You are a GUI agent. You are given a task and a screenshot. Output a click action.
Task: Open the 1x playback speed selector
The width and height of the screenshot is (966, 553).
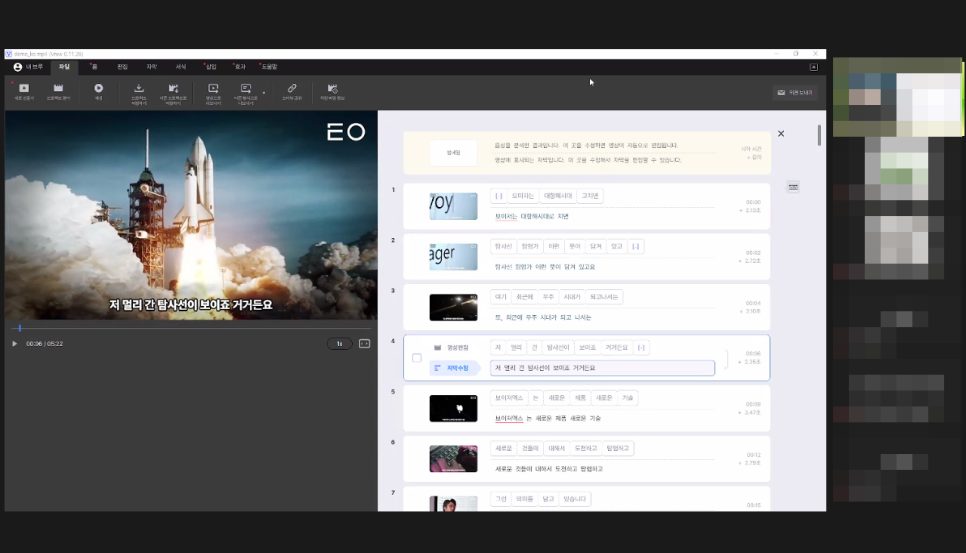pyautogui.click(x=339, y=344)
